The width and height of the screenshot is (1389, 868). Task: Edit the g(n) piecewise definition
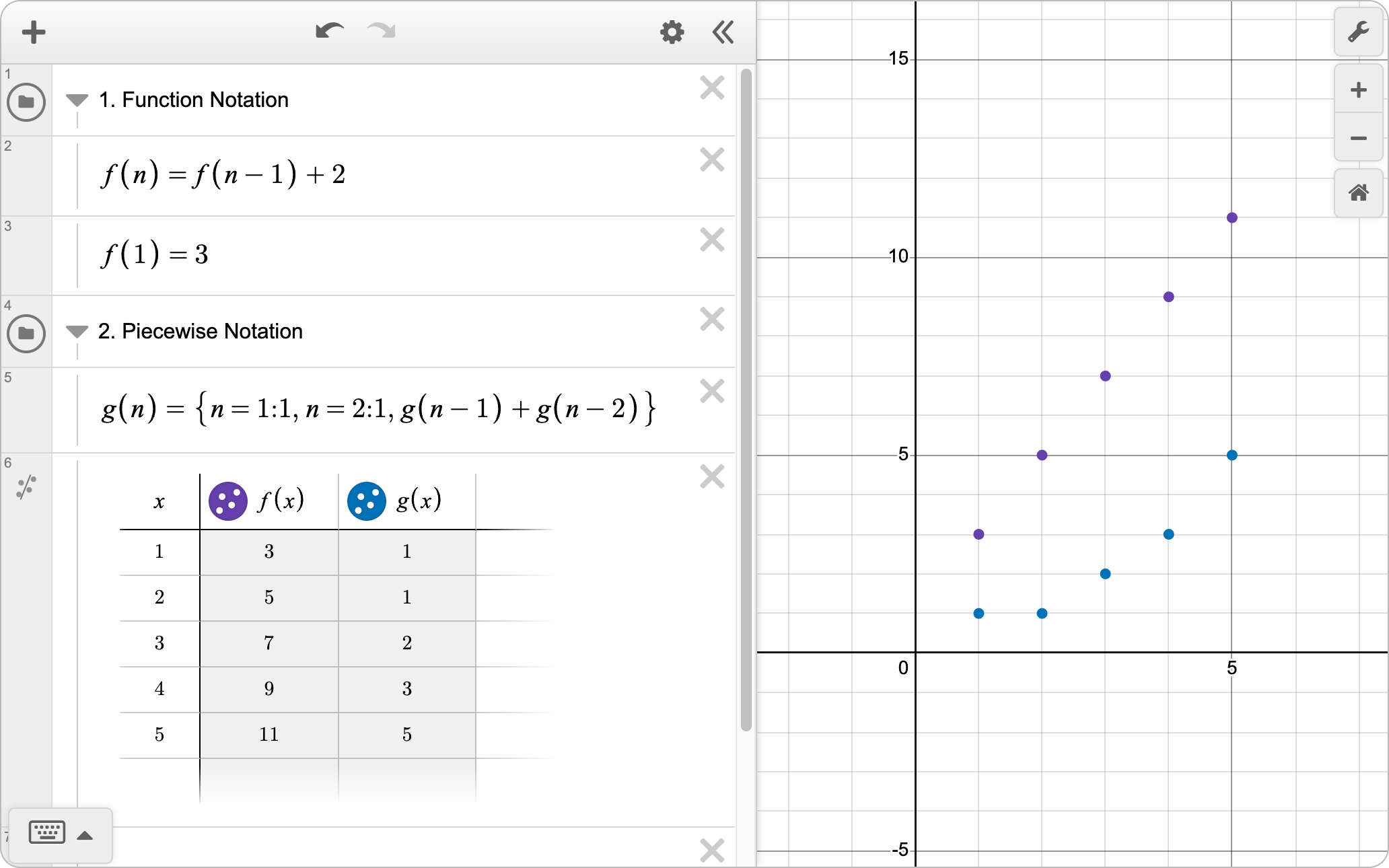pos(378,408)
